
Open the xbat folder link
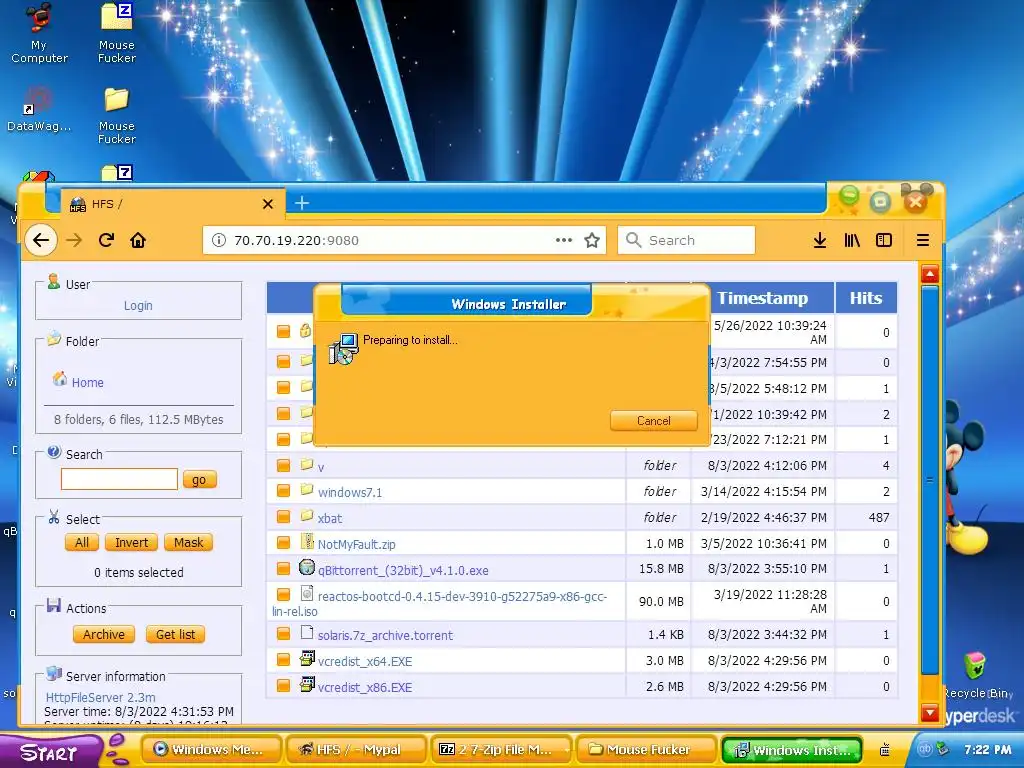coord(330,519)
